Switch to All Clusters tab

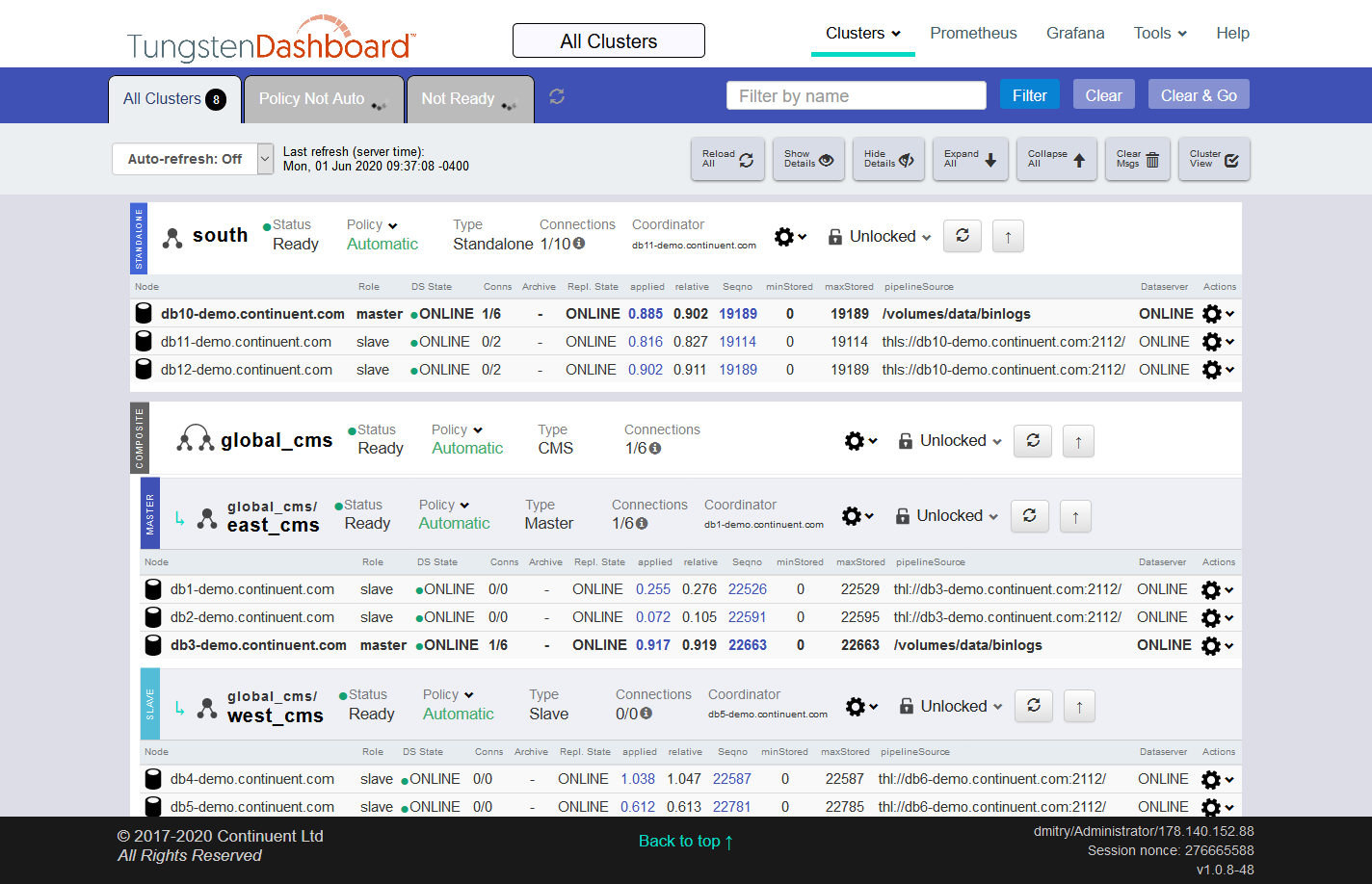[x=174, y=99]
